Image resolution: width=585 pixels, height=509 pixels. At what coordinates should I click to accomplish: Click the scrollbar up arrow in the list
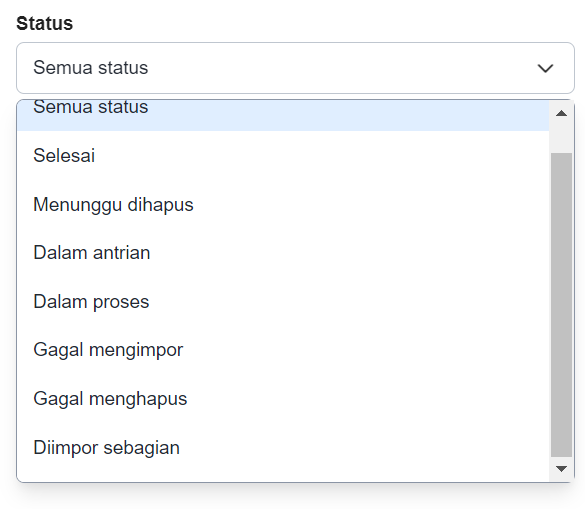[x=561, y=113]
